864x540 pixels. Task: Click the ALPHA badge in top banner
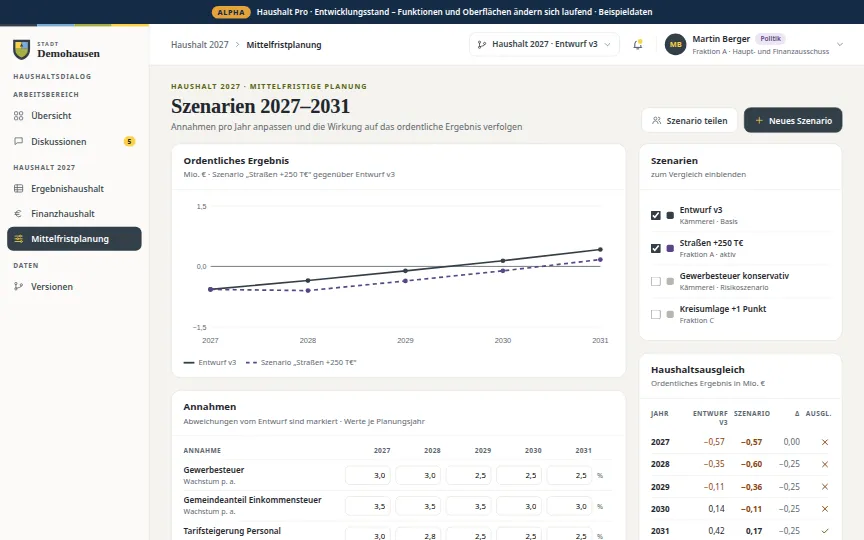point(231,12)
